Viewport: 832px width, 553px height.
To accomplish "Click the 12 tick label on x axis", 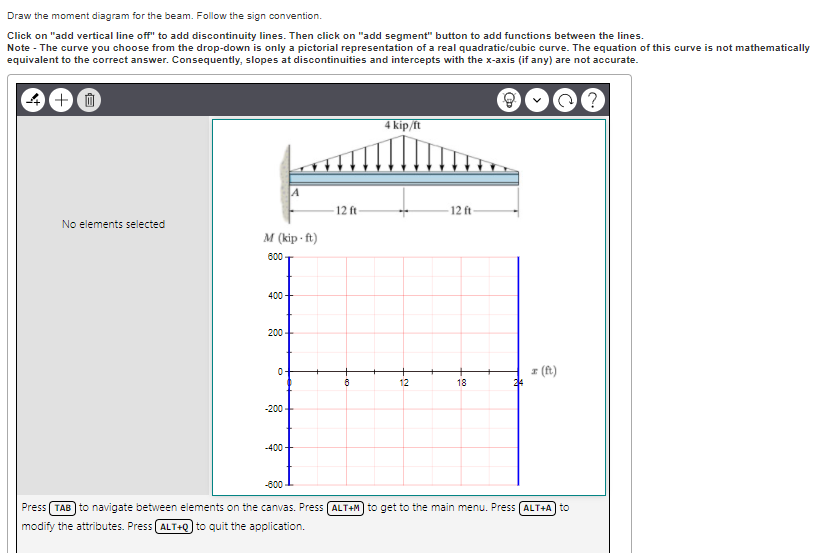I will pos(404,383).
